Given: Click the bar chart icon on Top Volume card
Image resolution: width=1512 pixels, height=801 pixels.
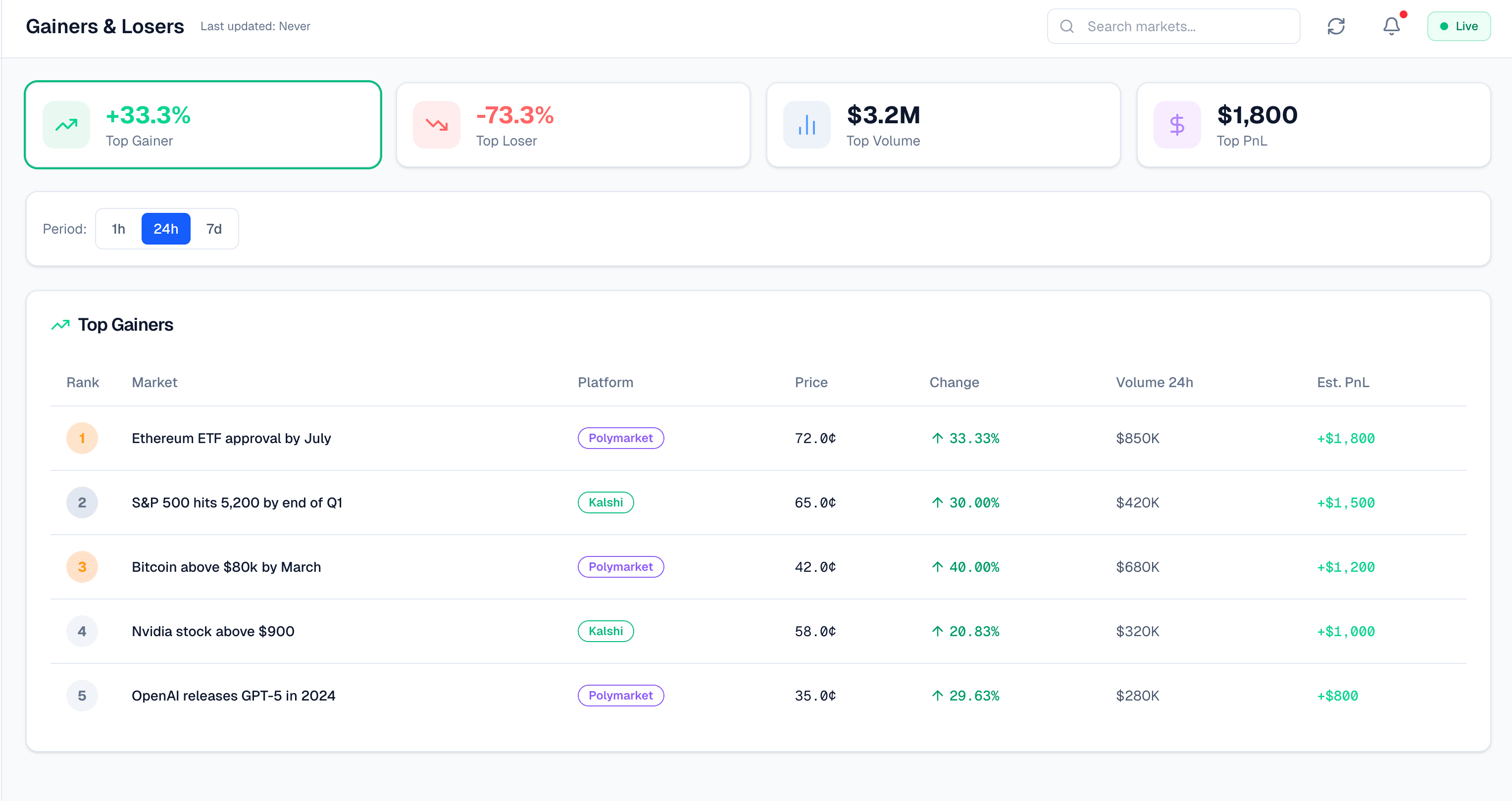Looking at the screenshot, I should (806, 124).
